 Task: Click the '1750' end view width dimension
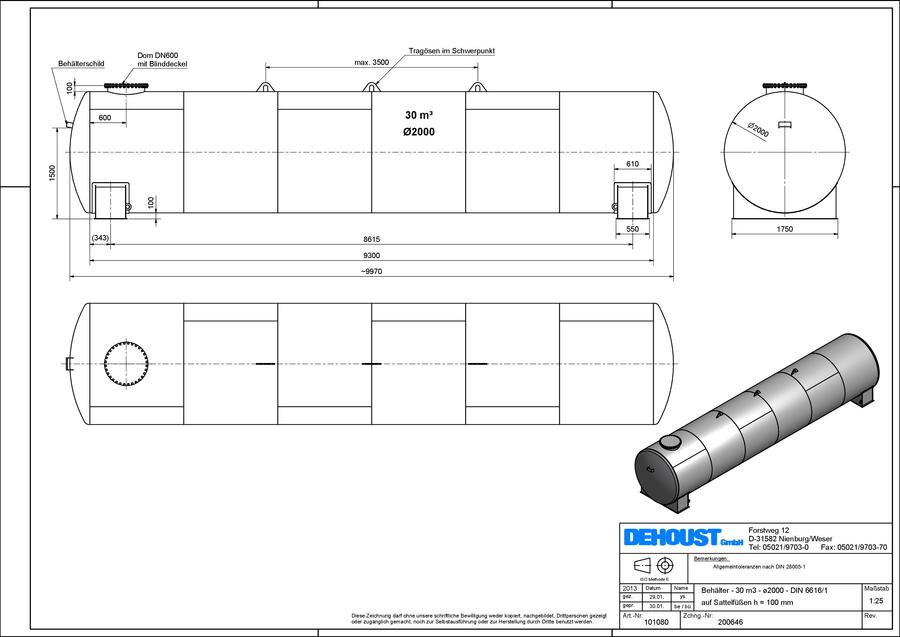point(785,229)
